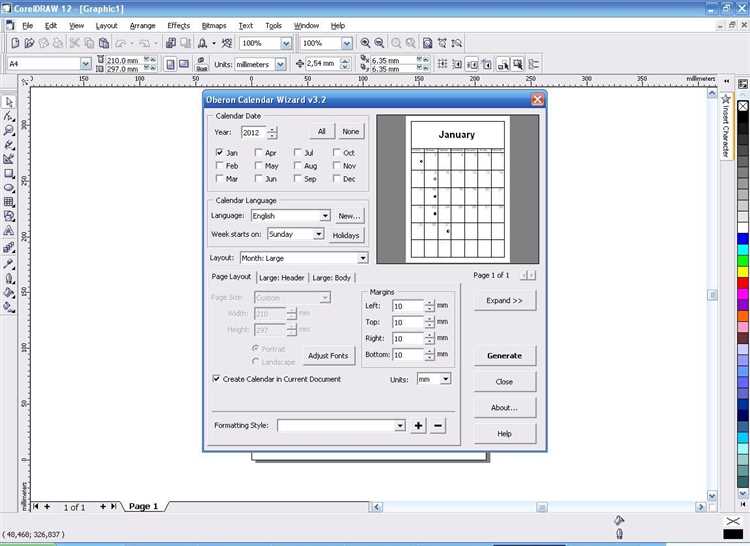Image resolution: width=750 pixels, height=546 pixels.
Task: Select the Freehand tool in toolbox
Action: (9, 145)
